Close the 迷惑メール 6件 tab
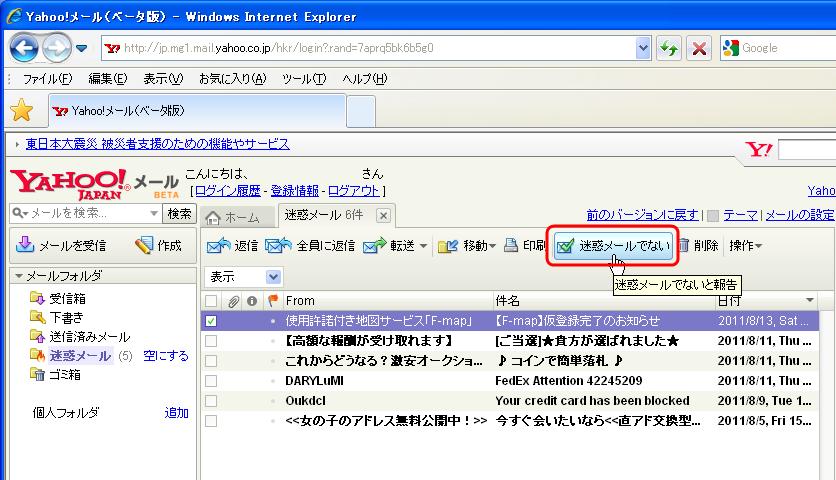The height and width of the screenshot is (480, 836). tap(383, 215)
